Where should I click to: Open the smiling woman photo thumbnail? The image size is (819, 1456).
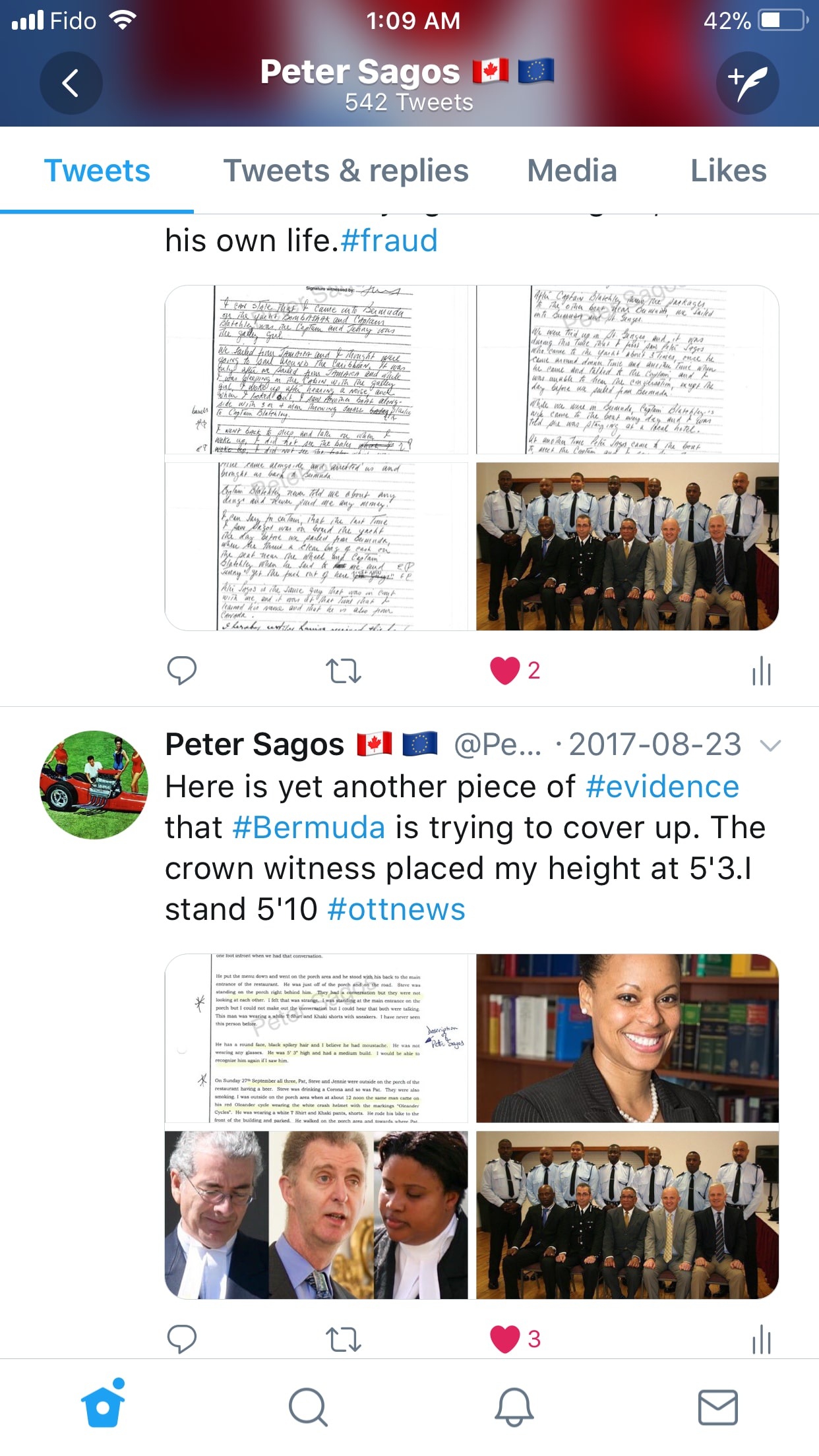click(627, 1039)
